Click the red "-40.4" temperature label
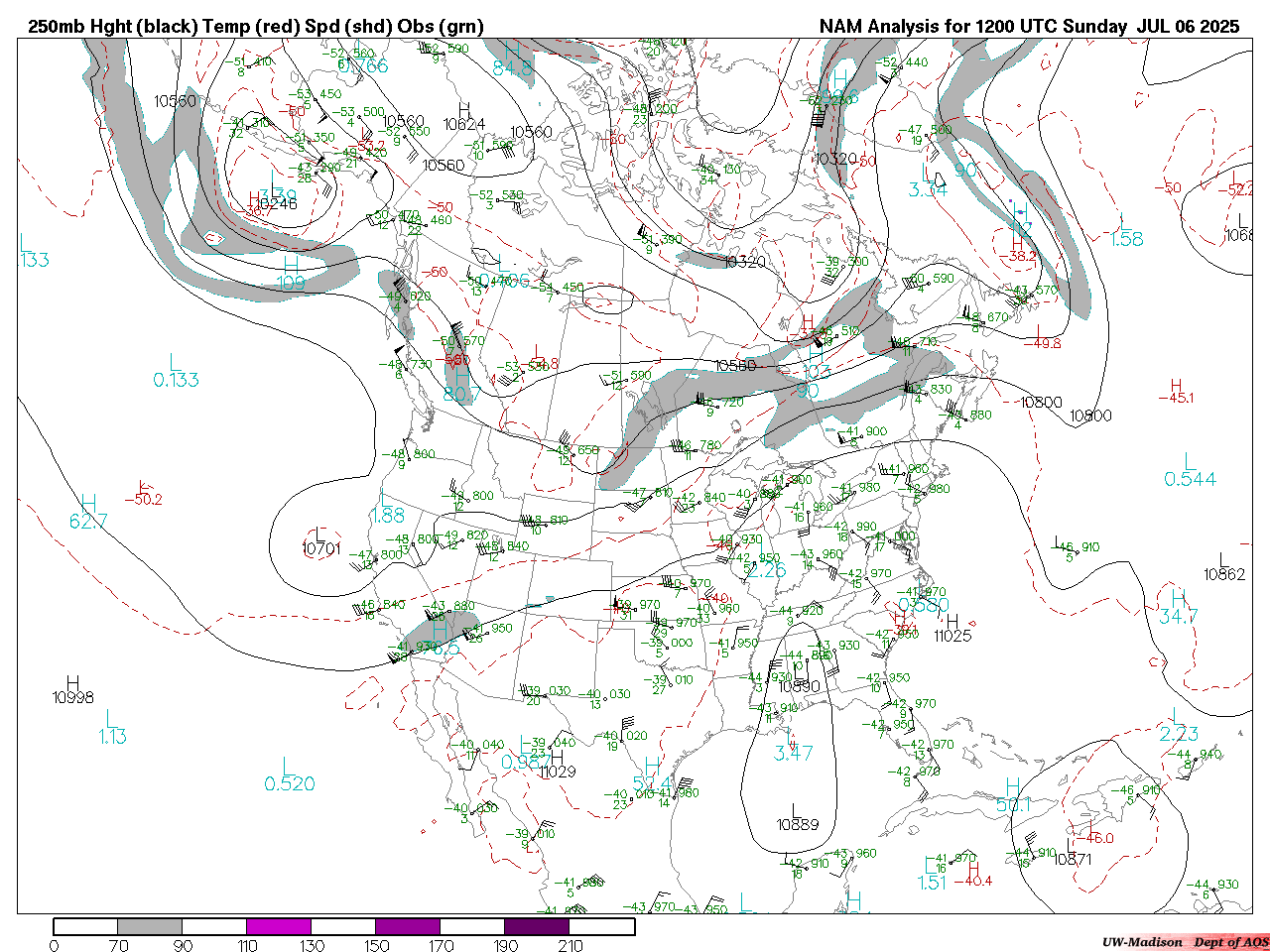 pos(973,881)
